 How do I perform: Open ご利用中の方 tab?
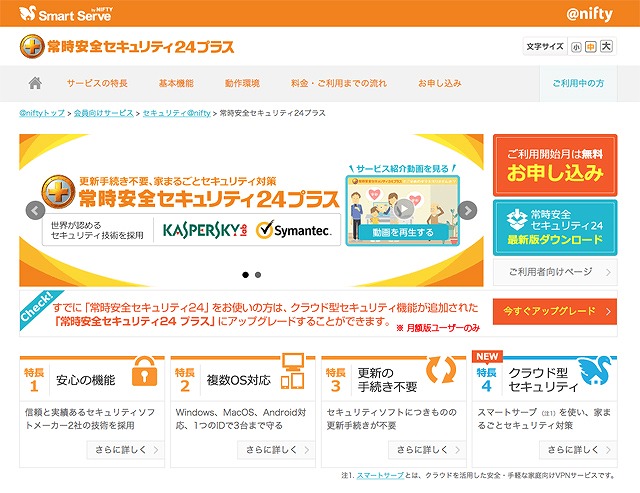pos(578,83)
